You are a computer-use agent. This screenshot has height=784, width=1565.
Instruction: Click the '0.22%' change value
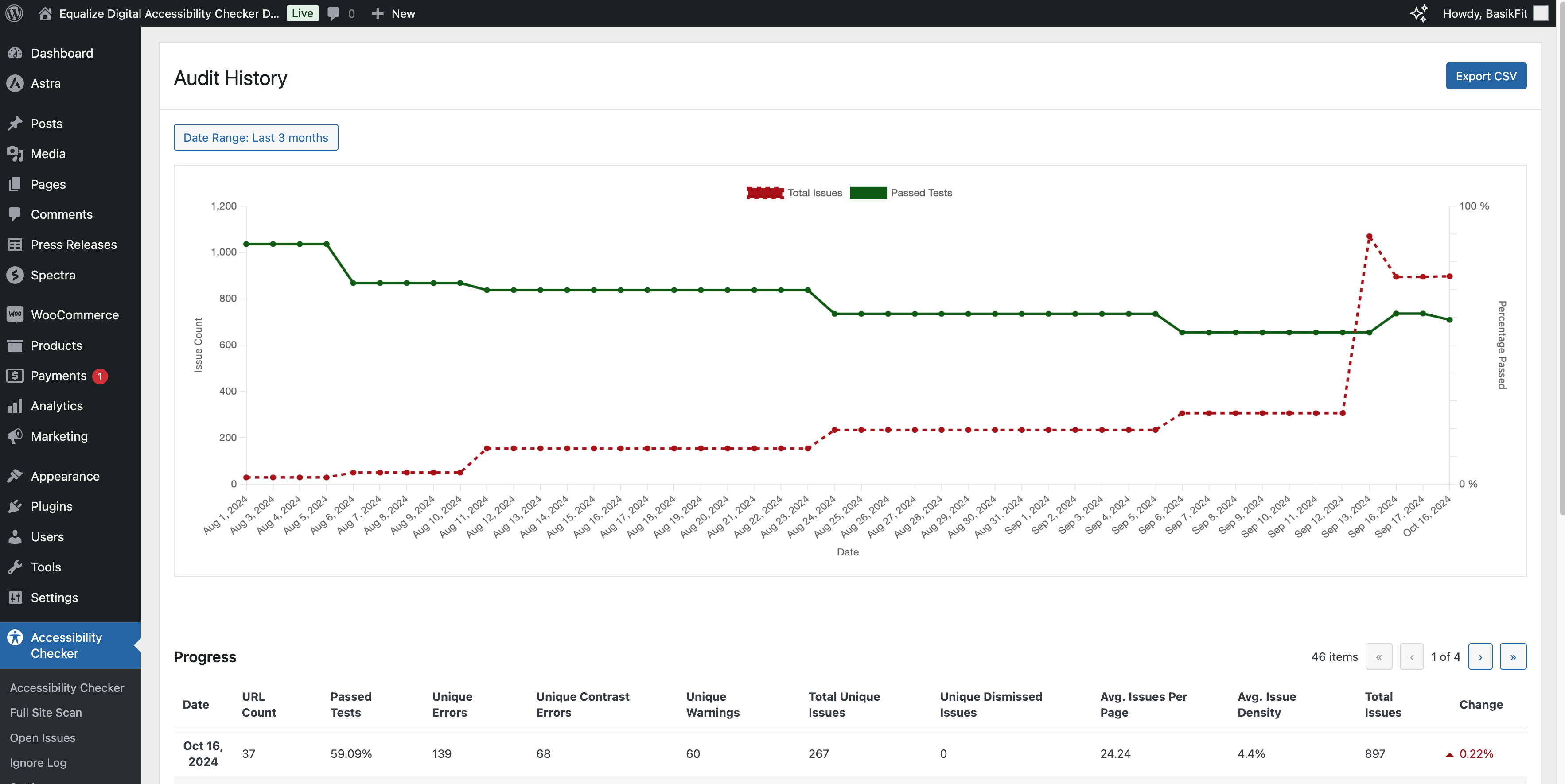pyautogui.click(x=1475, y=753)
